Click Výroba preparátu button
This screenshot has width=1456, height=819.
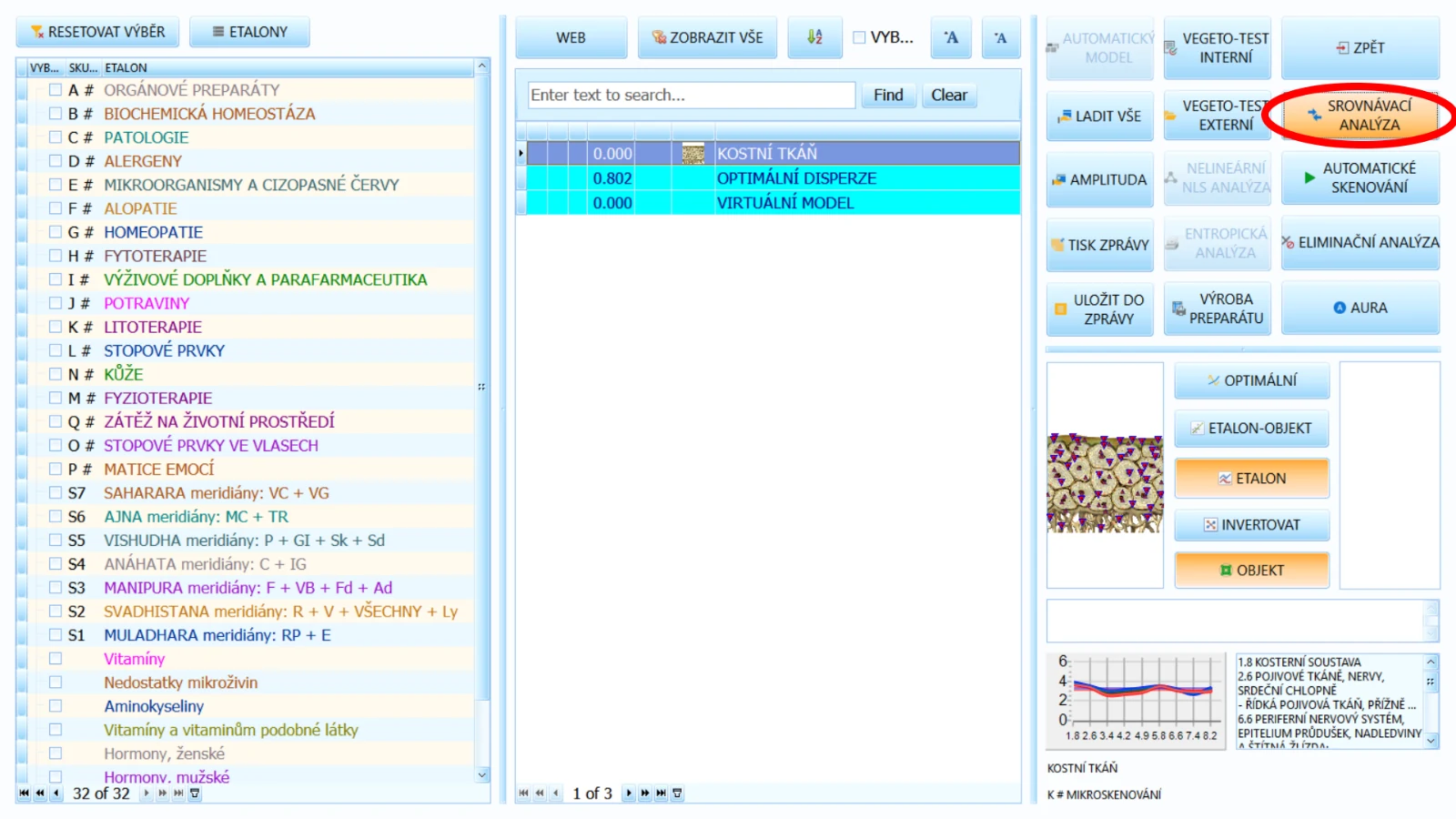[x=1217, y=308]
